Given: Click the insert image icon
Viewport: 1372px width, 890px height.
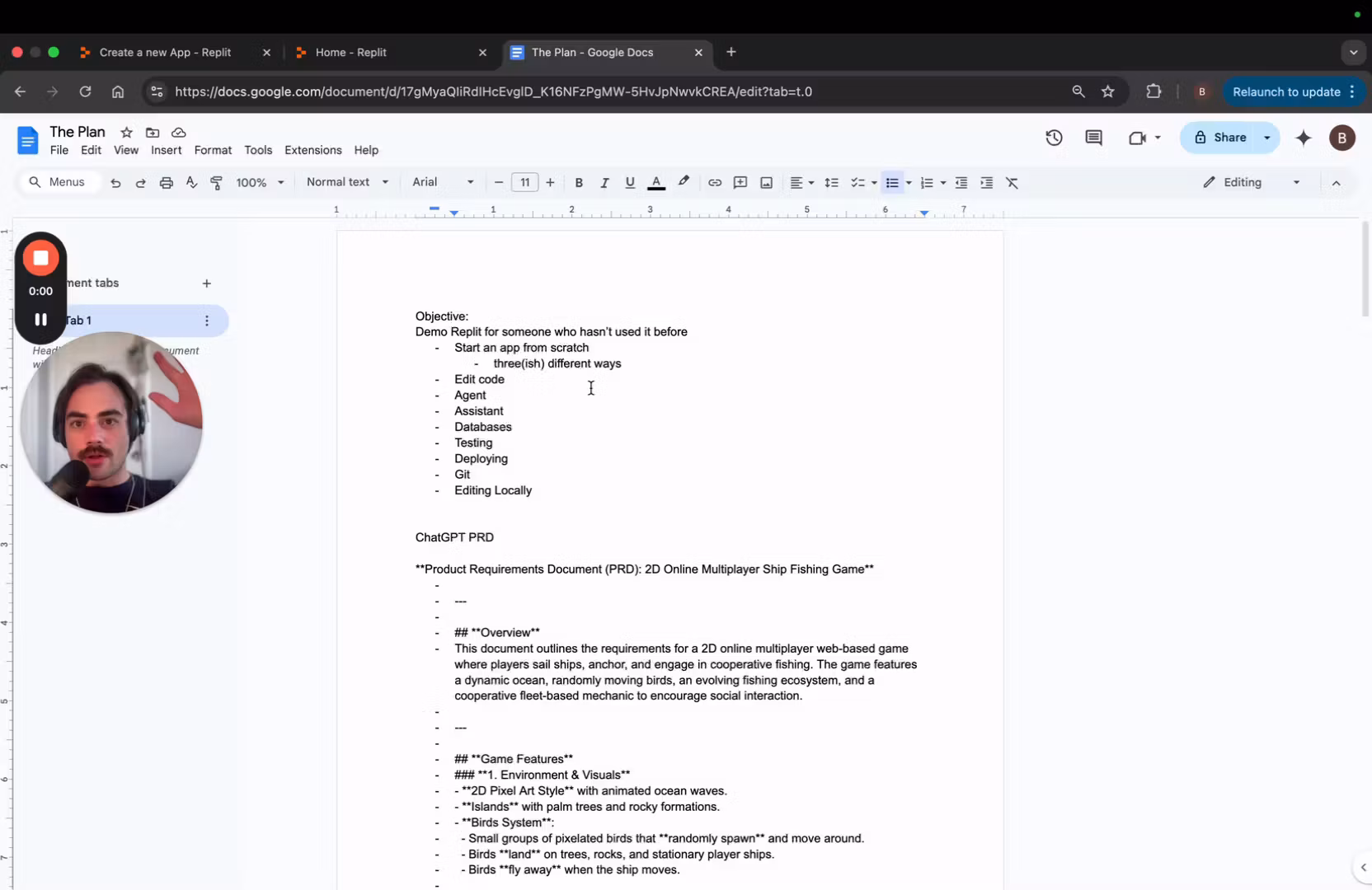Looking at the screenshot, I should [x=766, y=183].
